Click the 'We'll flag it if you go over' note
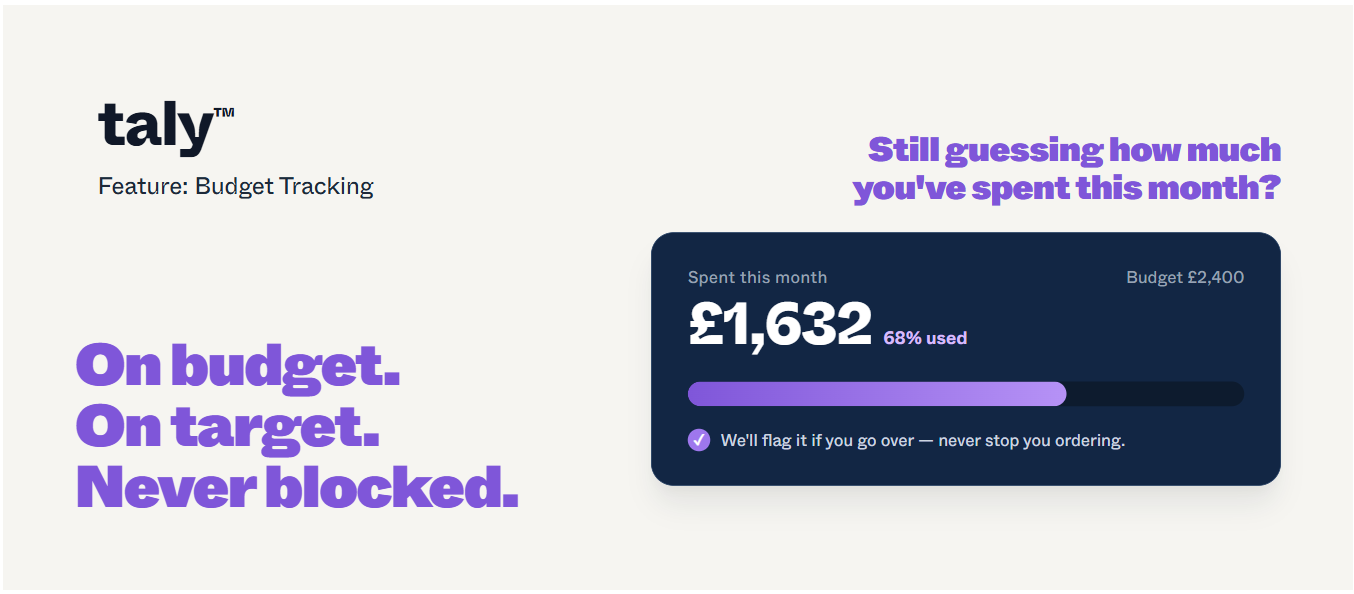This screenshot has height=594, width=1354. click(x=817, y=440)
